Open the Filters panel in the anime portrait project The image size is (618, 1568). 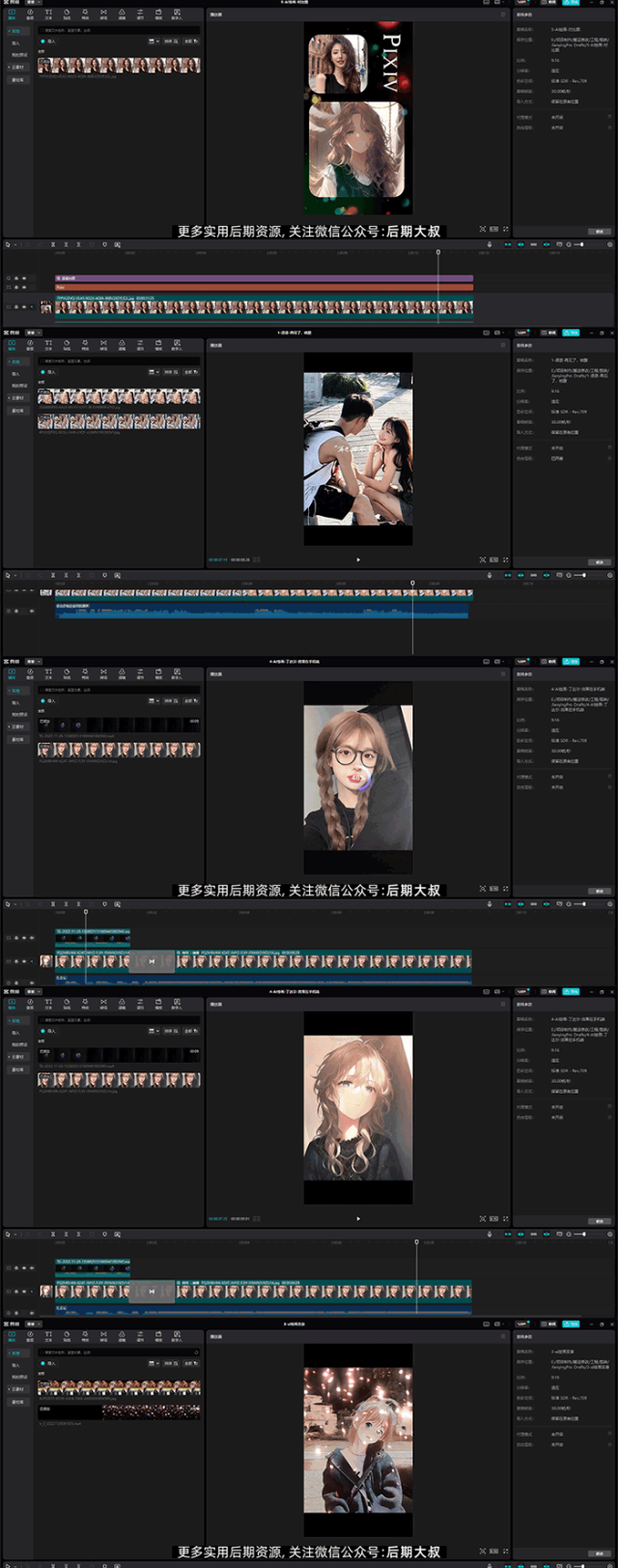click(122, 1005)
